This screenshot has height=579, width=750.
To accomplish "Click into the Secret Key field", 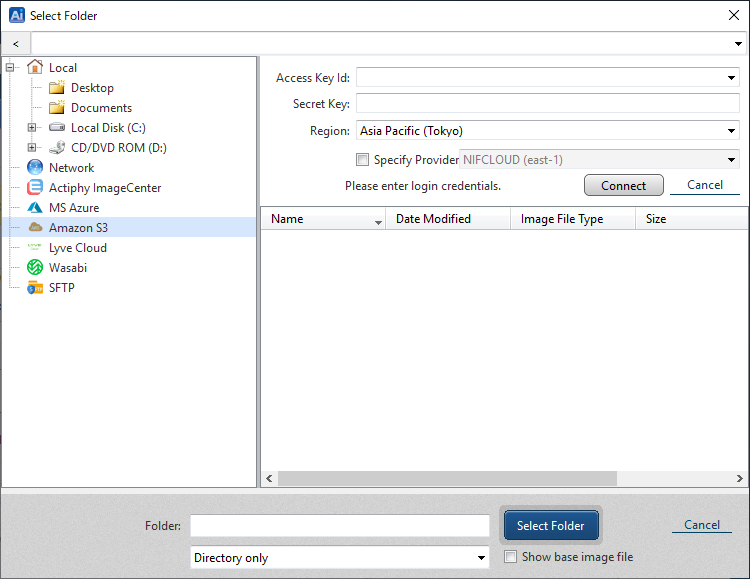I will point(547,104).
